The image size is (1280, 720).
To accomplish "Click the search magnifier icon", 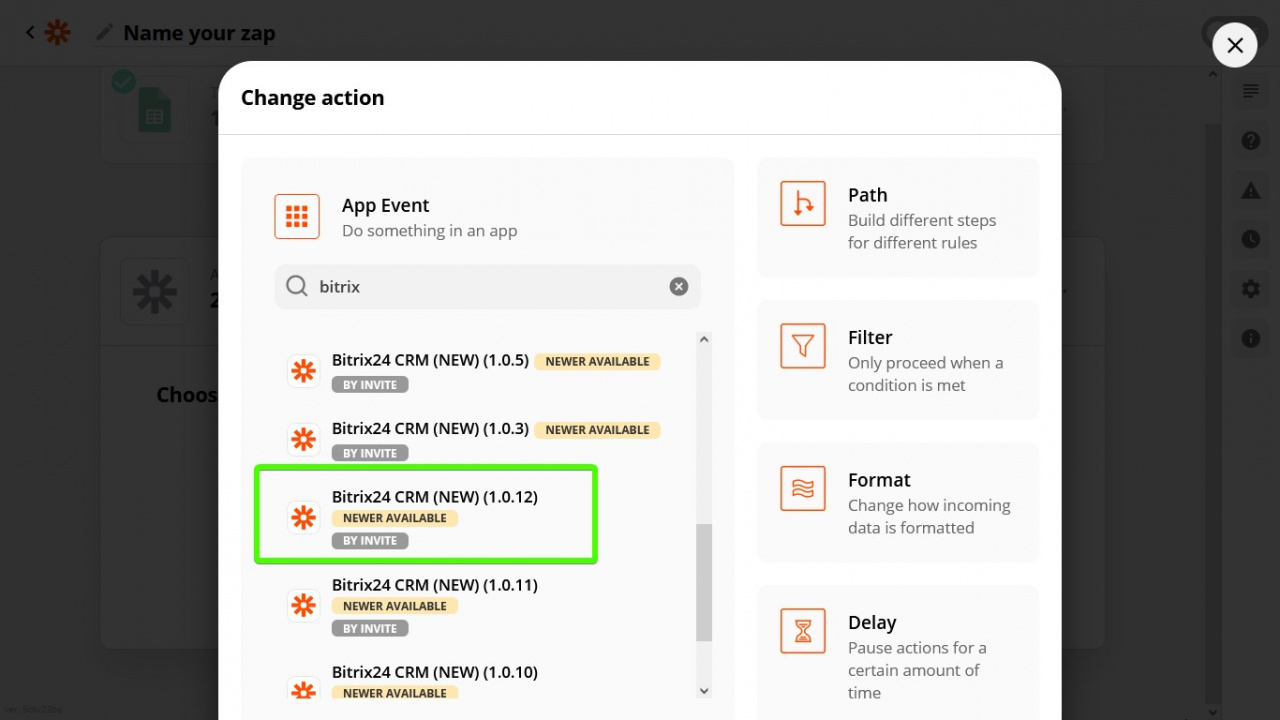I will click(x=297, y=287).
